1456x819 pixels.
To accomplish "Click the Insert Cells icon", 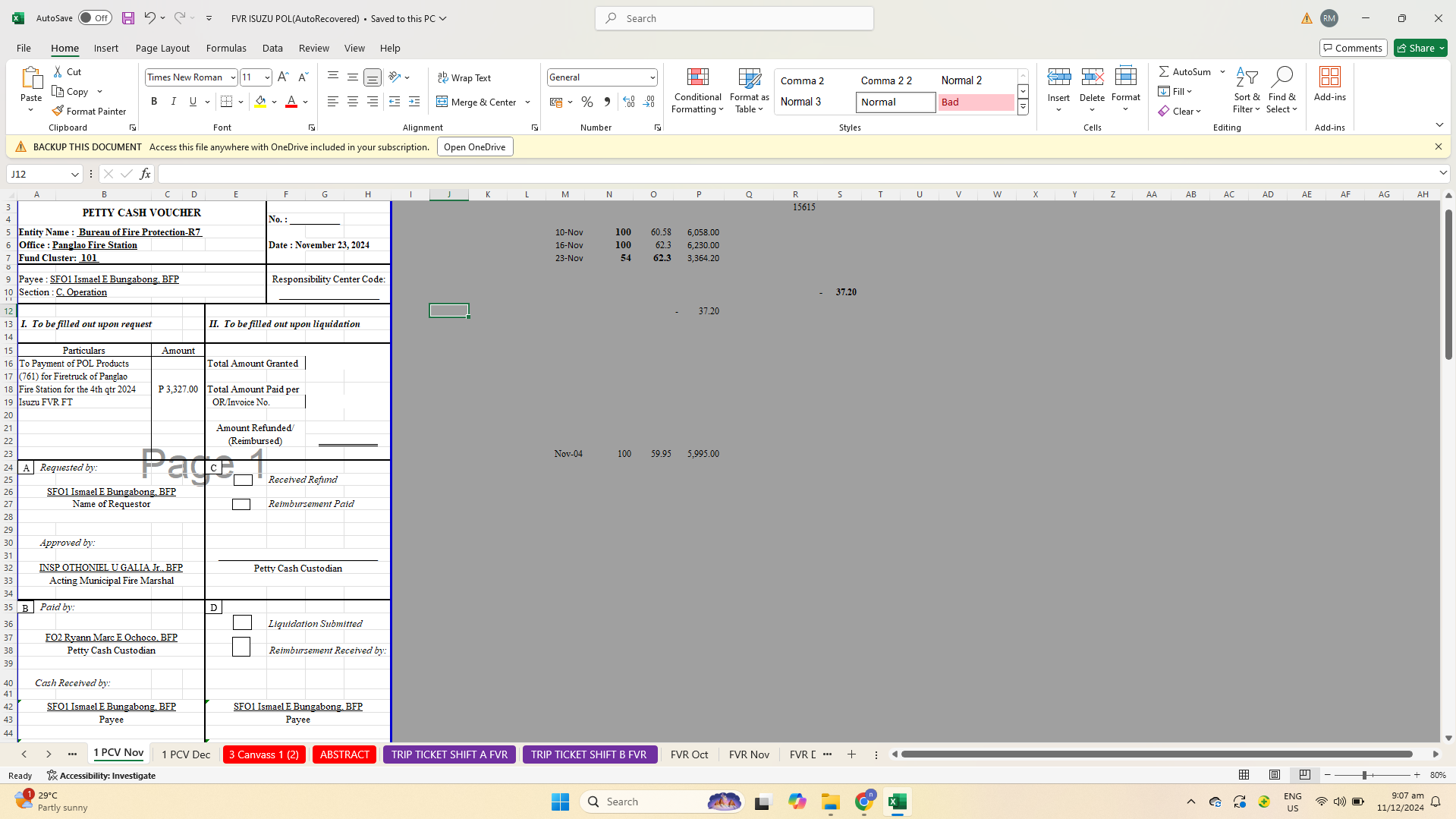I will [x=1058, y=77].
